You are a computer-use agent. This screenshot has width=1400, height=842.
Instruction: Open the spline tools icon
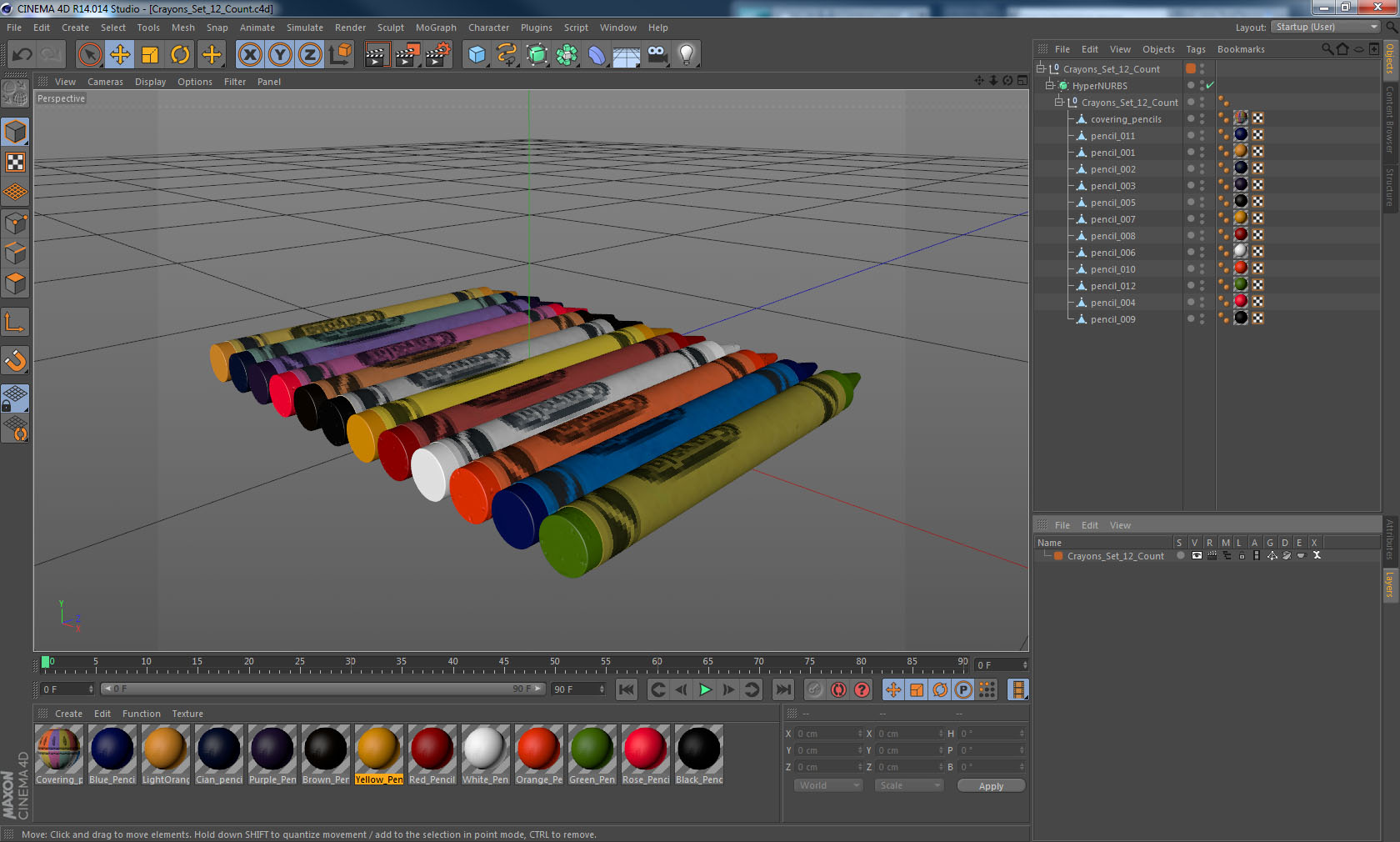(507, 55)
